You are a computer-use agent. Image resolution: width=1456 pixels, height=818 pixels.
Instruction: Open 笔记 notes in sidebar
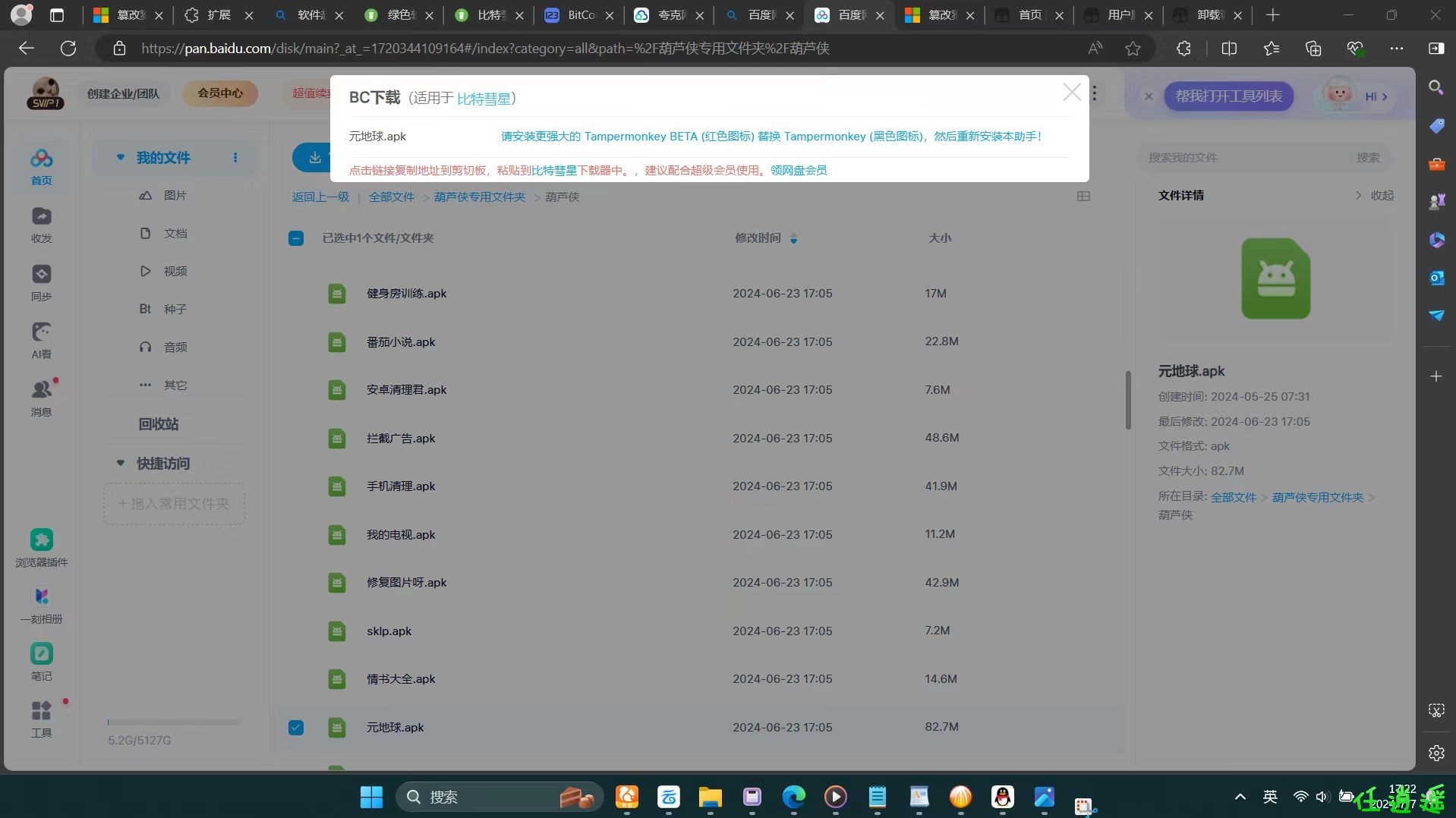(42, 662)
